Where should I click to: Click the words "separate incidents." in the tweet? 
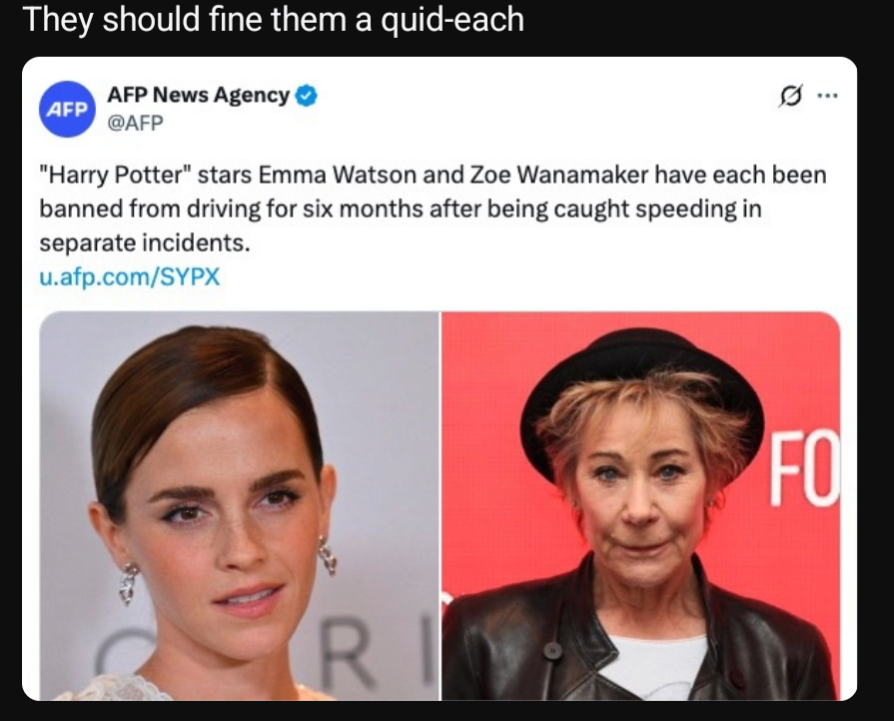[145, 243]
